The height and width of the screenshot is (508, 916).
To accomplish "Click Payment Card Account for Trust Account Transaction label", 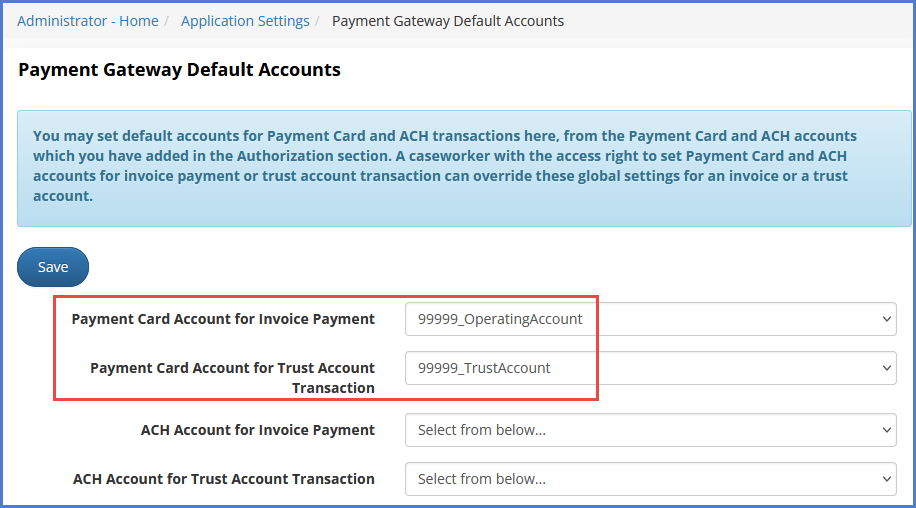I will (232, 377).
